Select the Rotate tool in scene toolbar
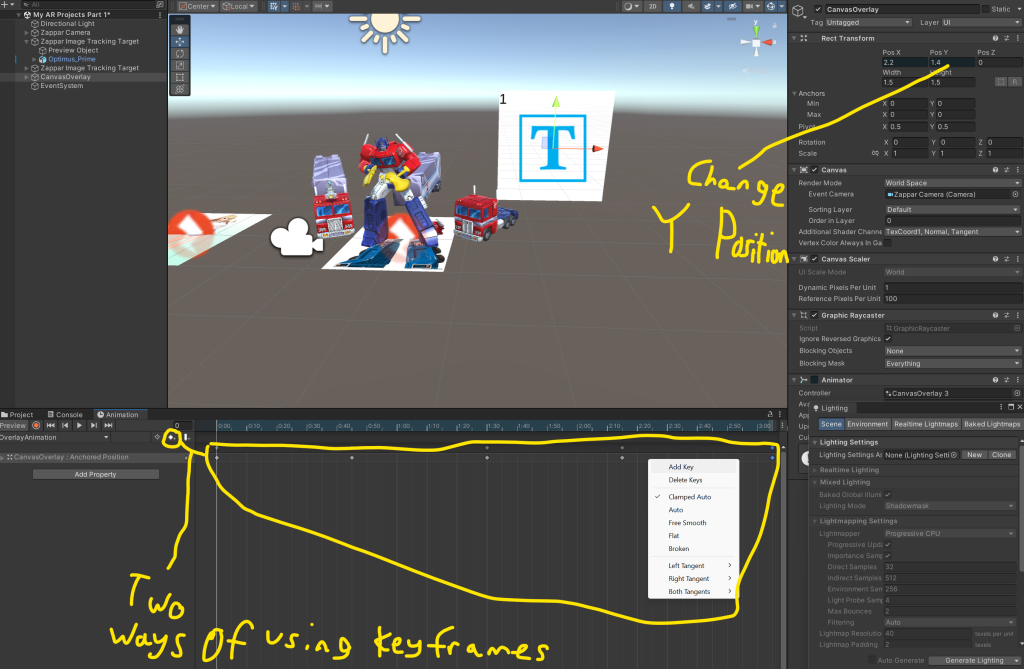The width and height of the screenshot is (1024, 669). point(180,53)
